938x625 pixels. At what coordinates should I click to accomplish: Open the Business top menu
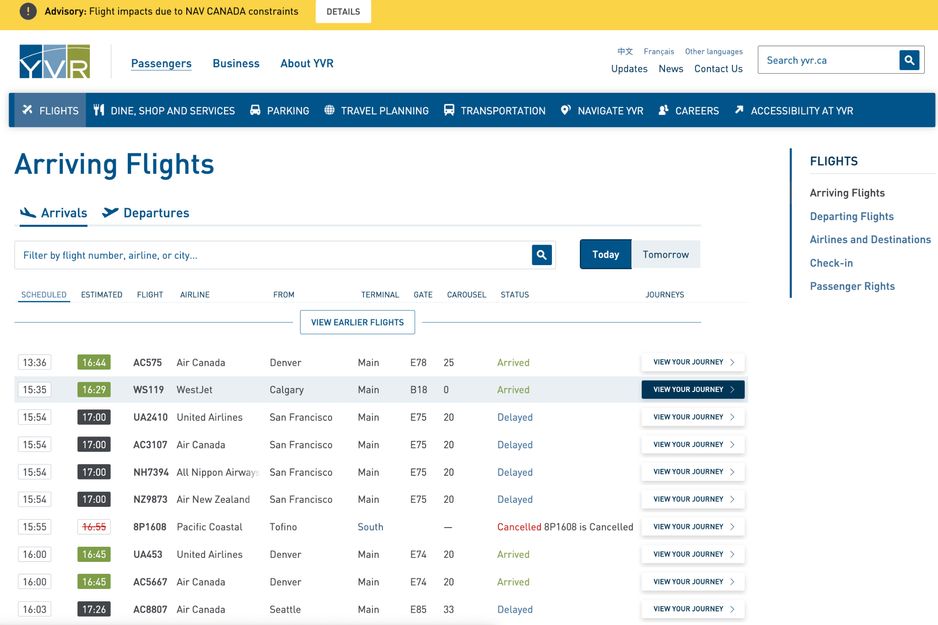(x=236, y=63)
